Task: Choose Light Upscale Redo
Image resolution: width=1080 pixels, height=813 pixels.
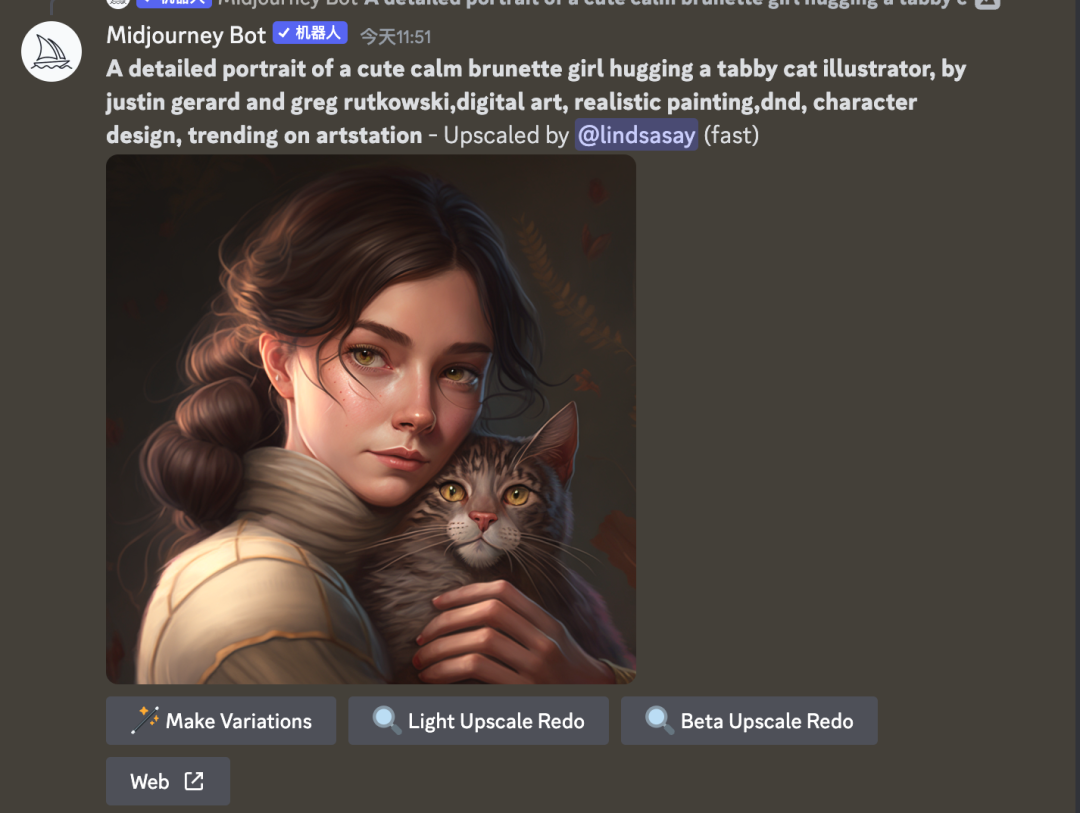Action: (478, 721)
